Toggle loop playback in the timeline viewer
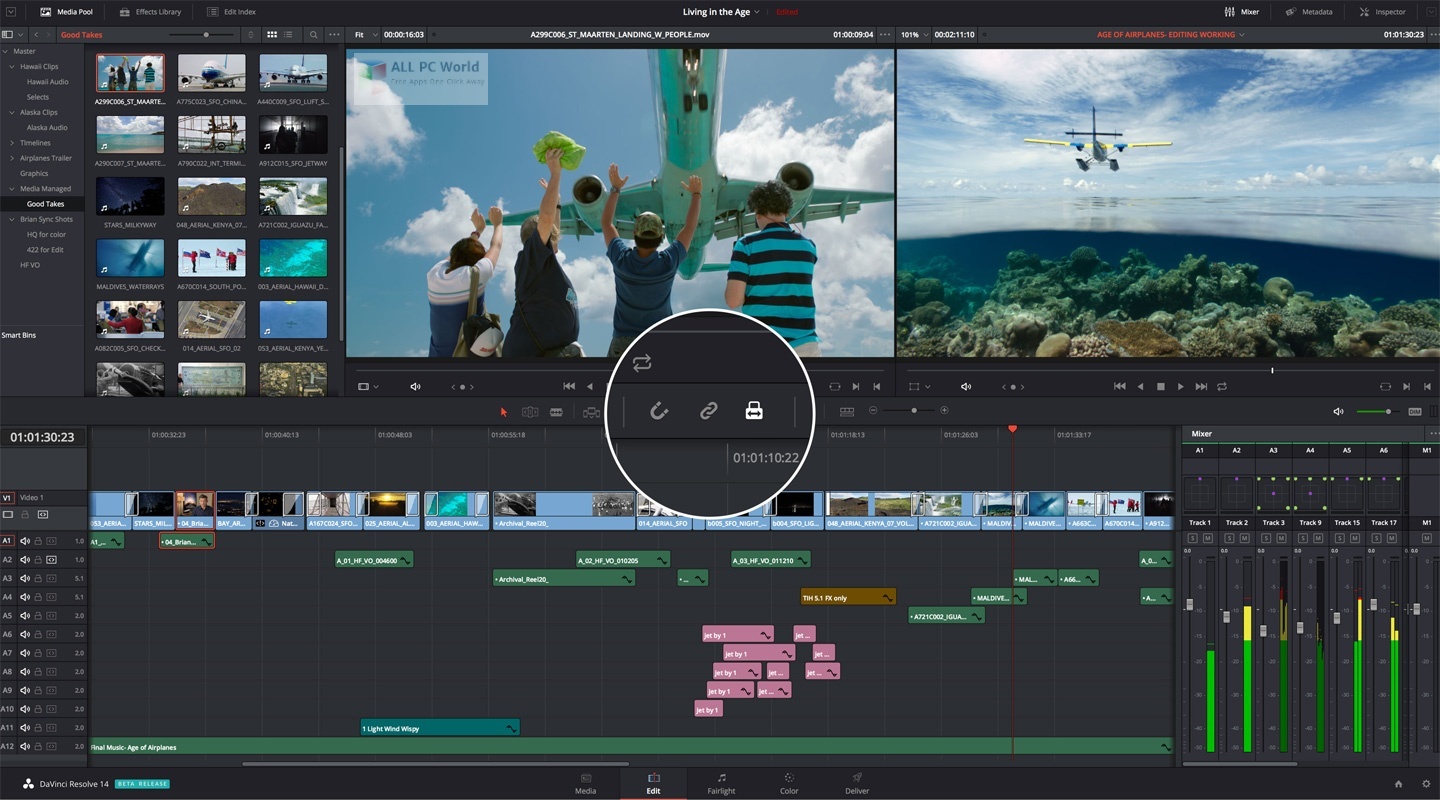This screenshot has height=800, width=1440. click(1222, 386)
